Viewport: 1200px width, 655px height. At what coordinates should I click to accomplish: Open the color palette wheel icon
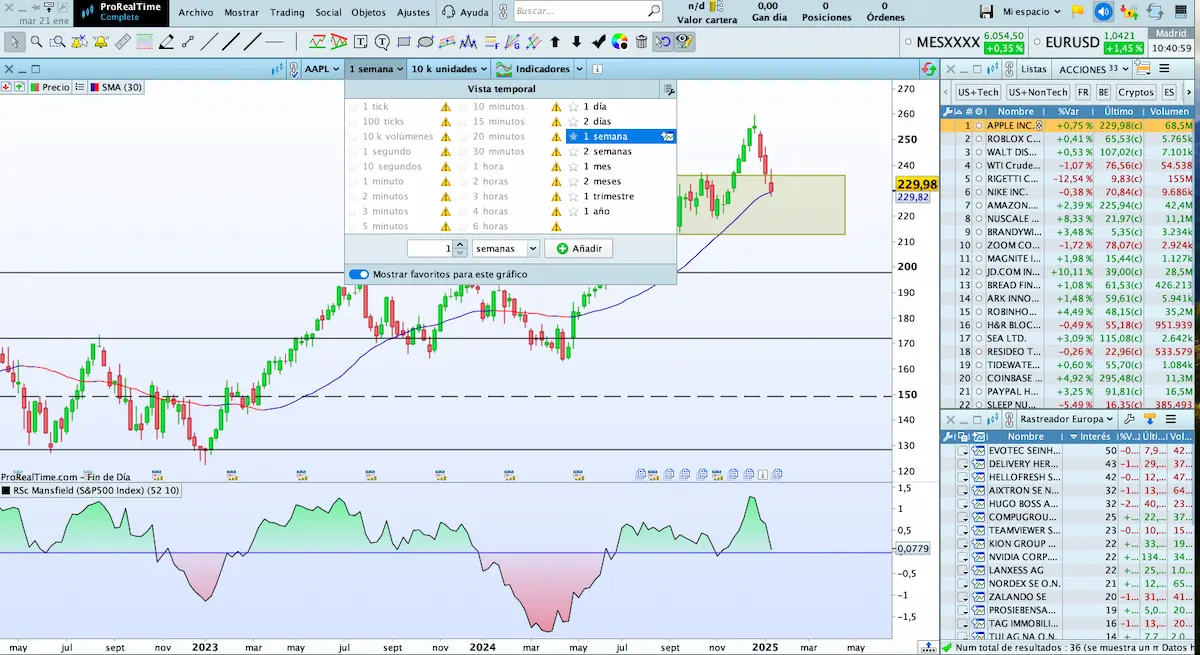click(x=619, y=42)
